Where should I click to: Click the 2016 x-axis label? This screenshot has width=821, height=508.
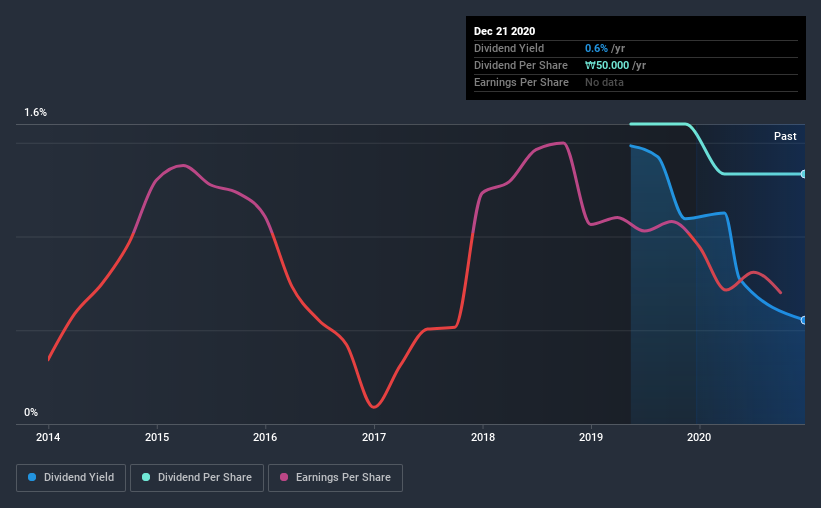click(x=265, y=437)
